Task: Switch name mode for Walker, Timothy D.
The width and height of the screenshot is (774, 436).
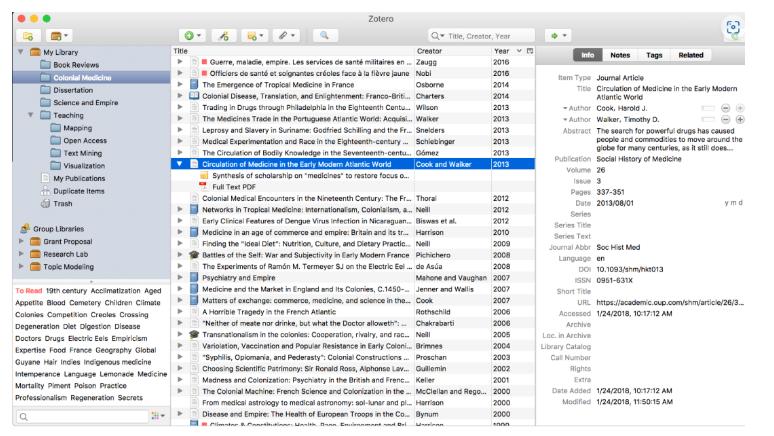Action: [x=708, y=119]
